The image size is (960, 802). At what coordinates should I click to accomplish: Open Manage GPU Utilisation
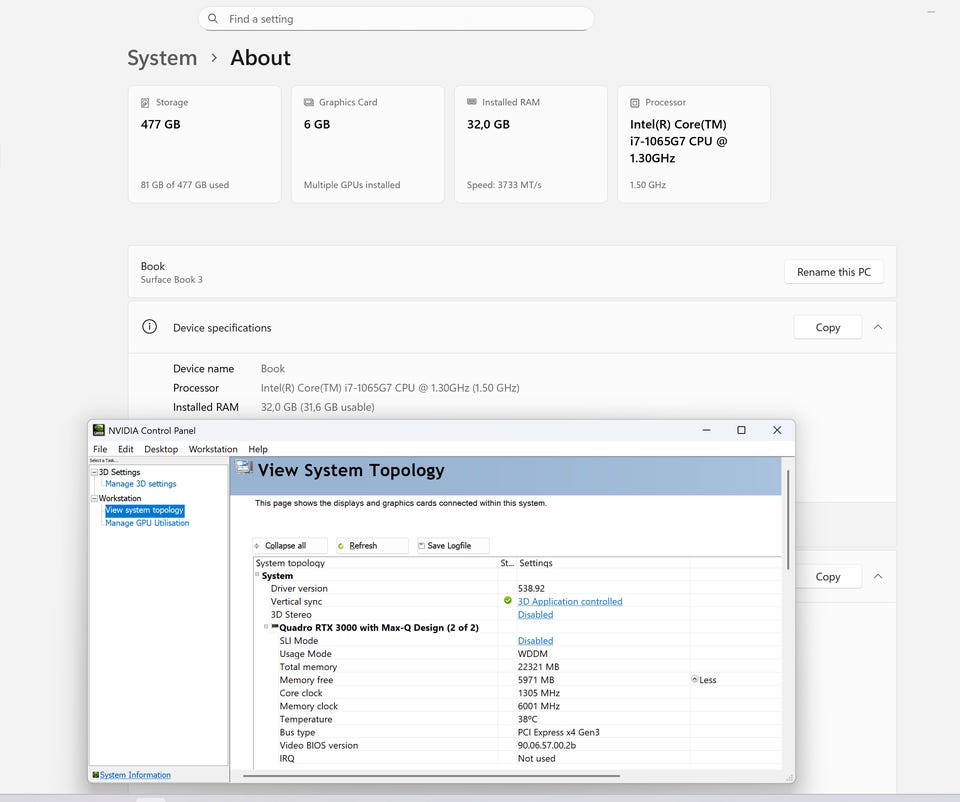point(147,523)
